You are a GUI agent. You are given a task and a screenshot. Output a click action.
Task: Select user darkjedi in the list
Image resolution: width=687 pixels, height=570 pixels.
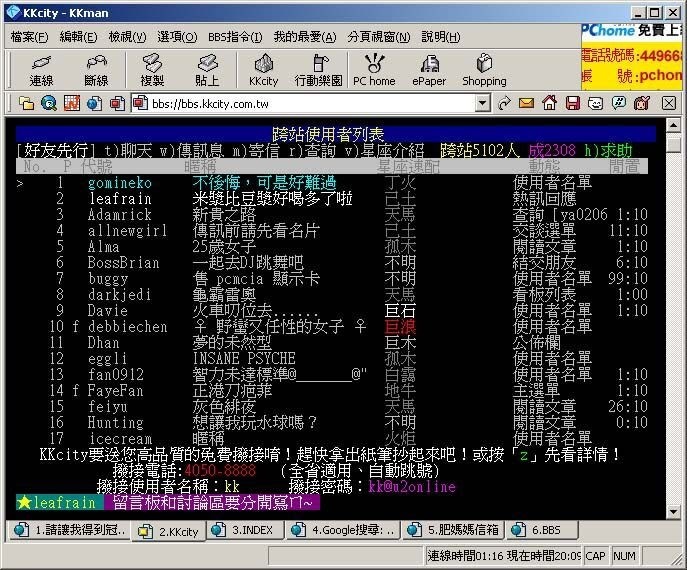120,294
